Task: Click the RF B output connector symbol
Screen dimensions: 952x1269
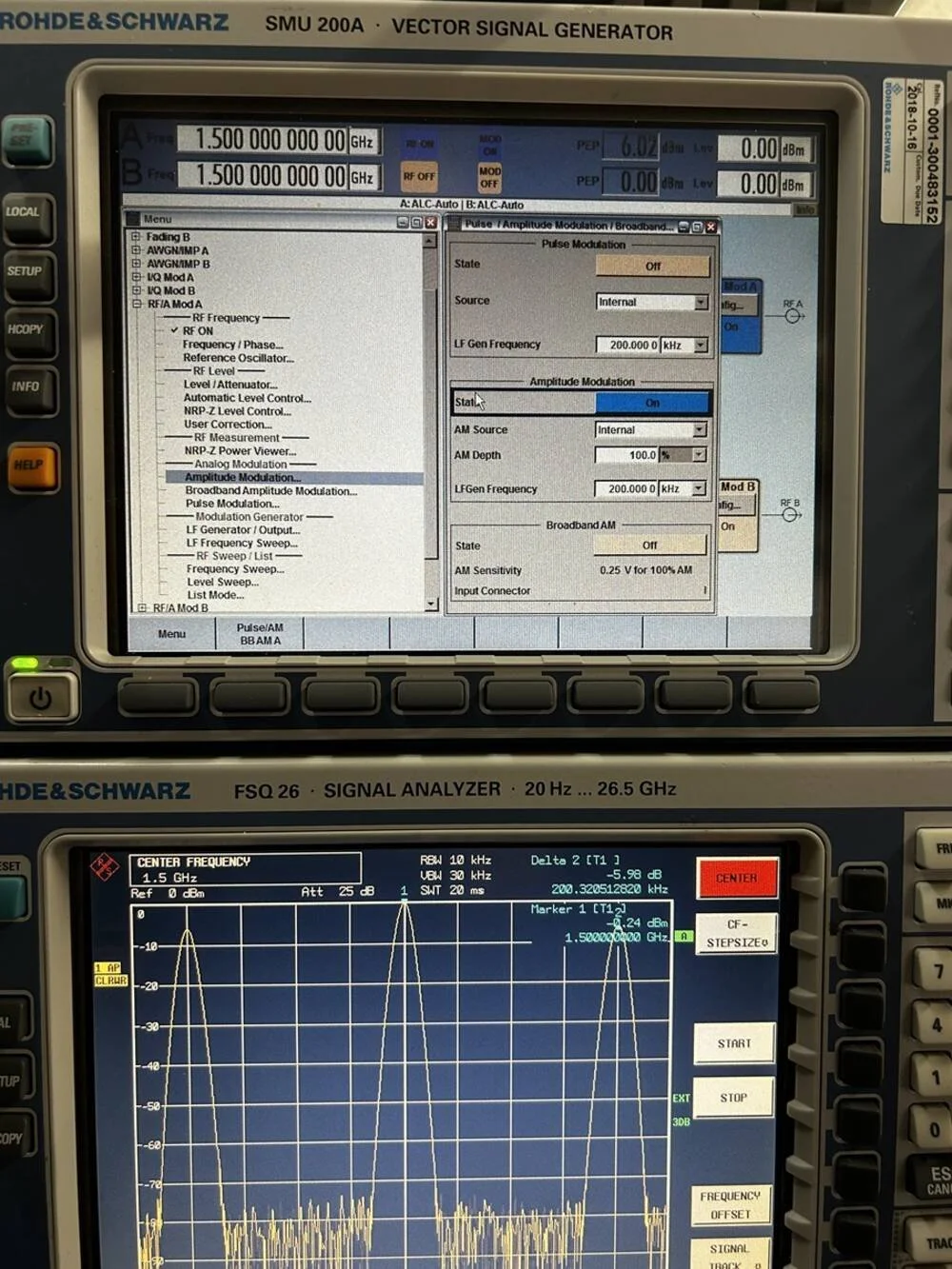Action: [789, 515]
